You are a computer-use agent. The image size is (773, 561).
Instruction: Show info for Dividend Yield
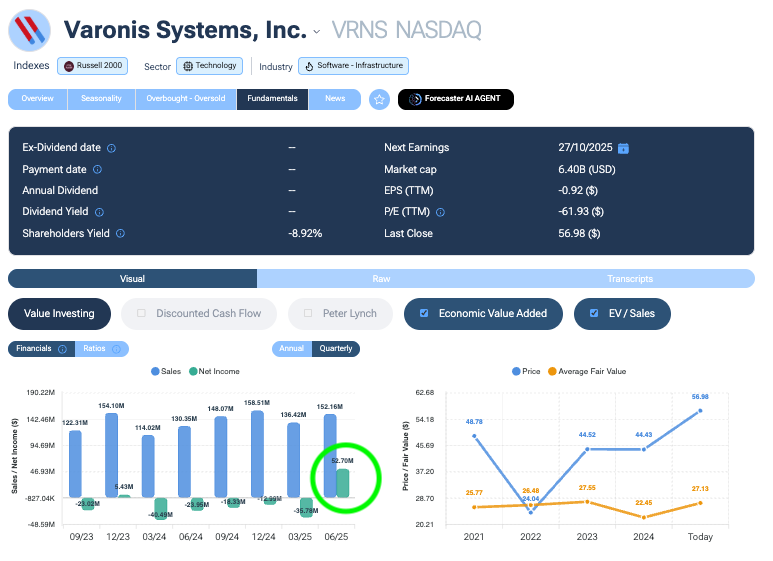[99, 212]
